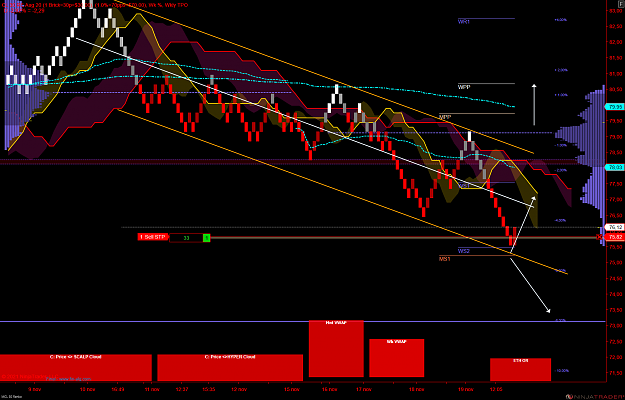Image resolution: width=625 pixels, height=400 pixels.
Task: Click the 12 nov date label
Action: click(x=239, y=389)
